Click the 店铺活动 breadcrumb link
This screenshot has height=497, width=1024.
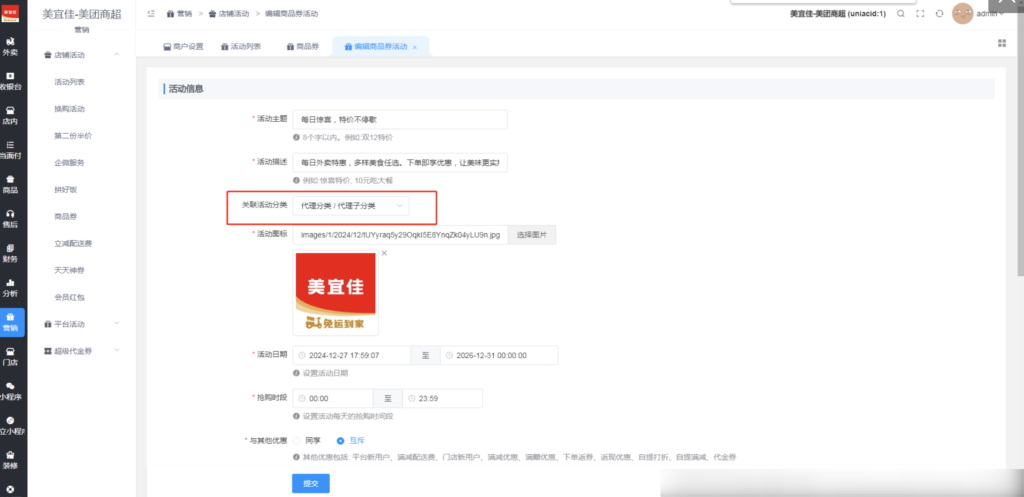coord(229,14)
